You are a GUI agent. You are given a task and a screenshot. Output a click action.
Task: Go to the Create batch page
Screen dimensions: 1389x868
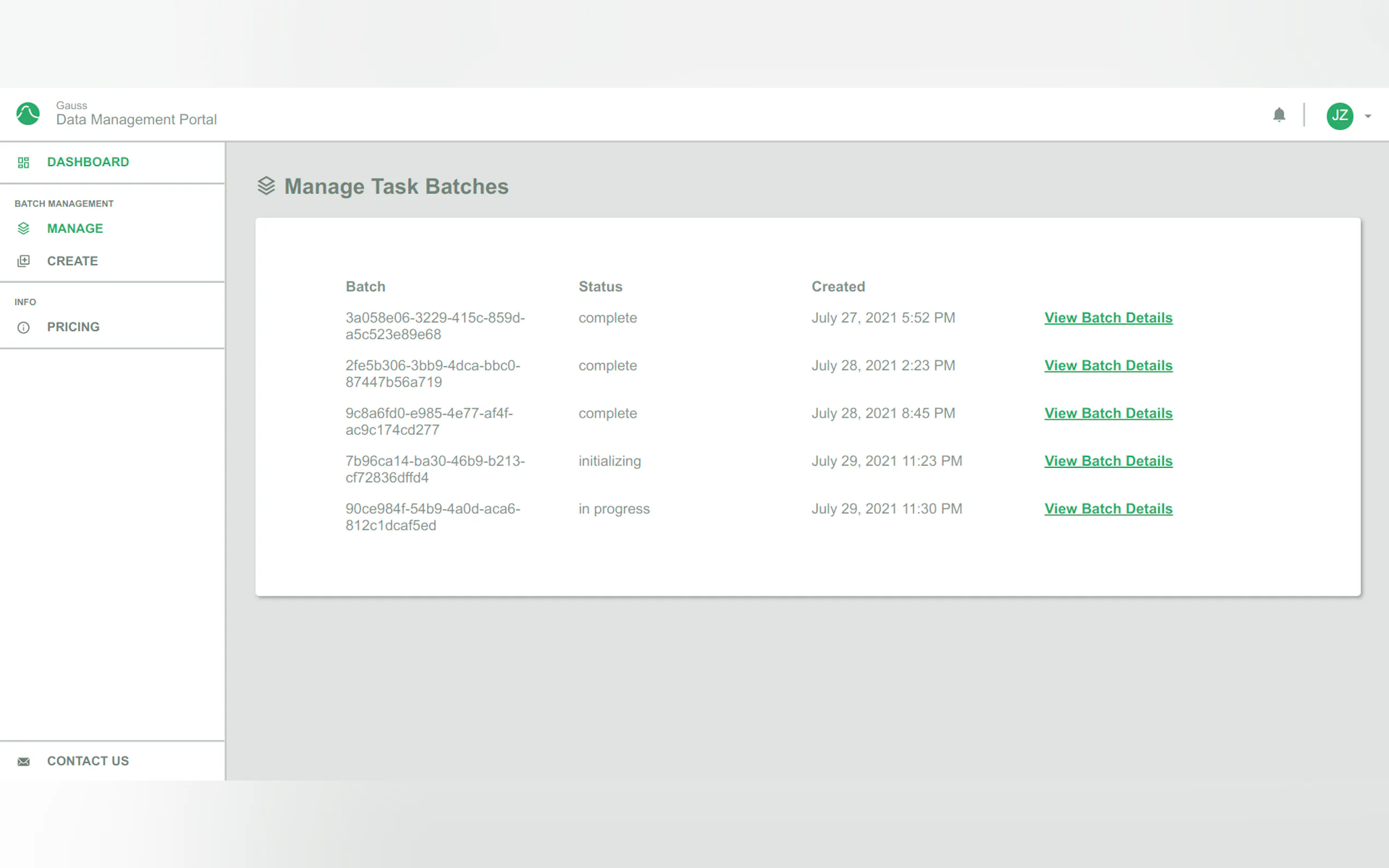click(x=72, y=261)
